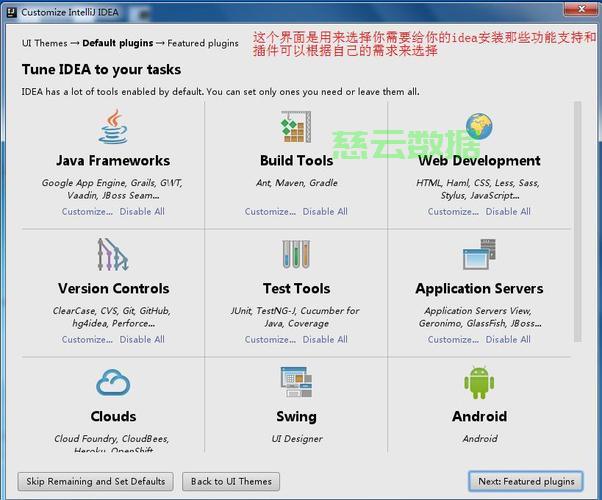This screenshot has height=500, width=602.
Task: Open Customize for Web Development
Action: 453,212
